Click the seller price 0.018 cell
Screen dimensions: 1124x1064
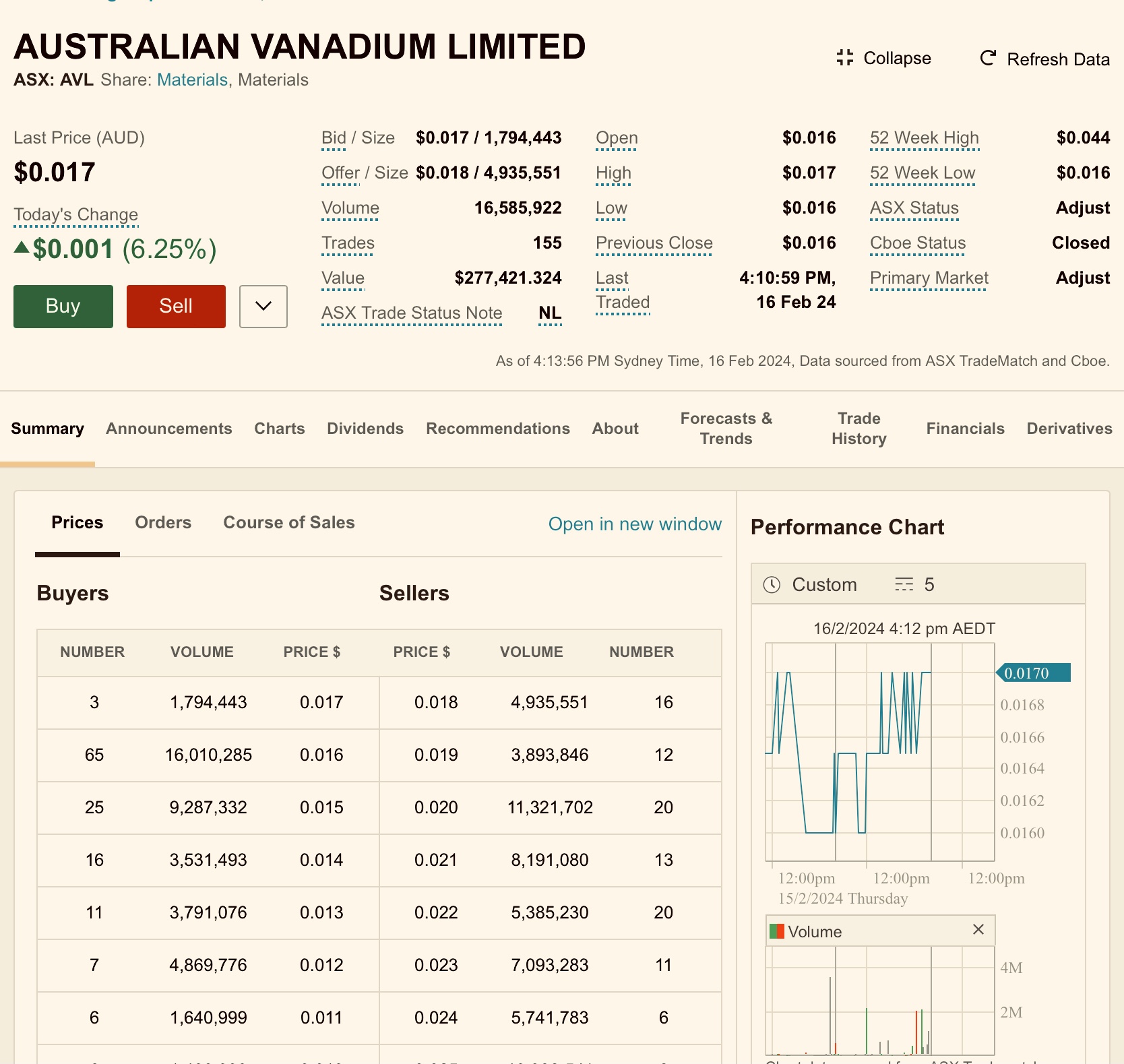pyautogui.click(x=436, y=703)
